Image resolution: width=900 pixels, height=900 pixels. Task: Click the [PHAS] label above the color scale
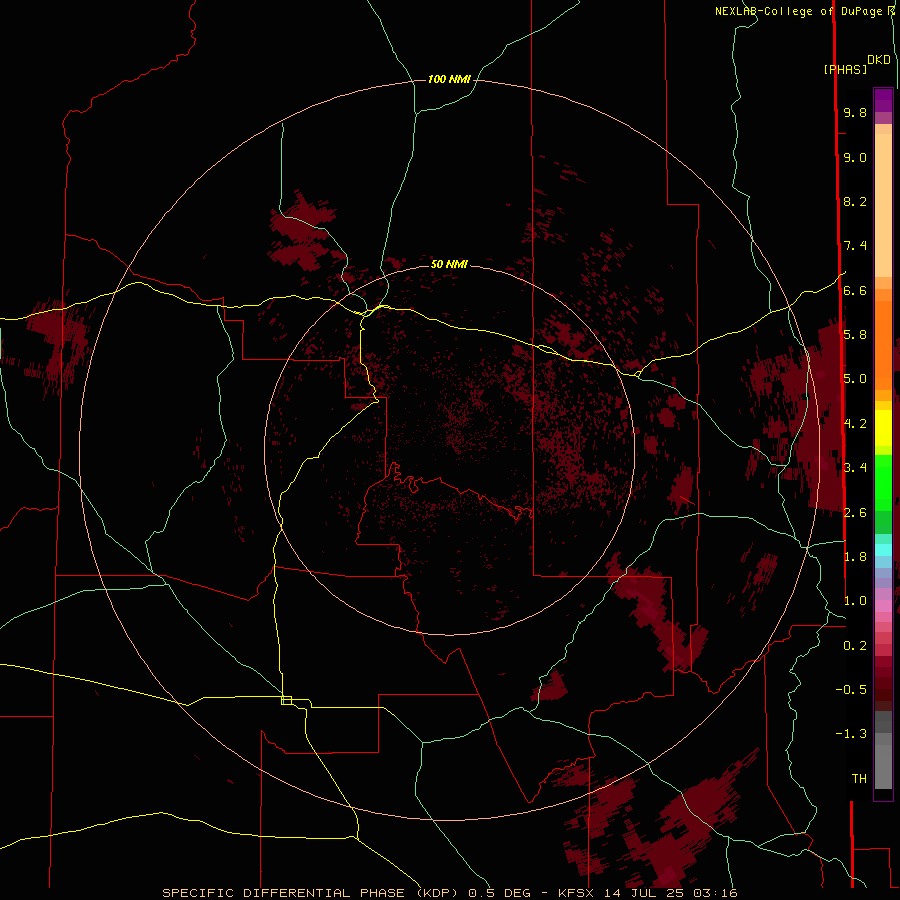point(845,69)
